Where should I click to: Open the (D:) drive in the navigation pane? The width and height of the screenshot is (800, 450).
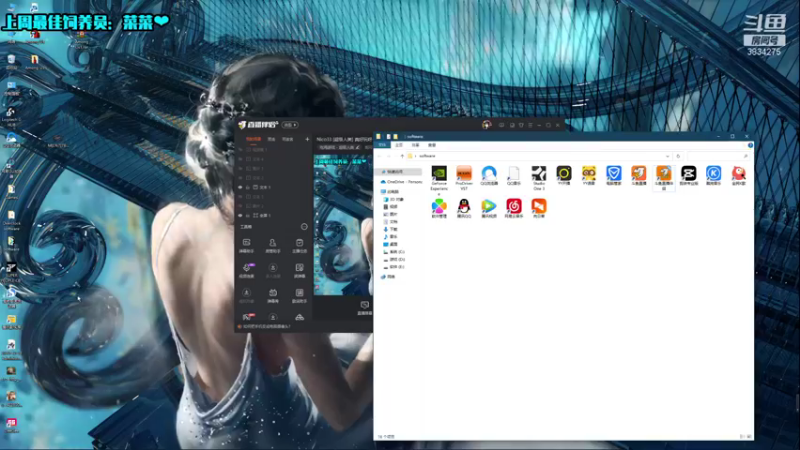pos(396,260)
